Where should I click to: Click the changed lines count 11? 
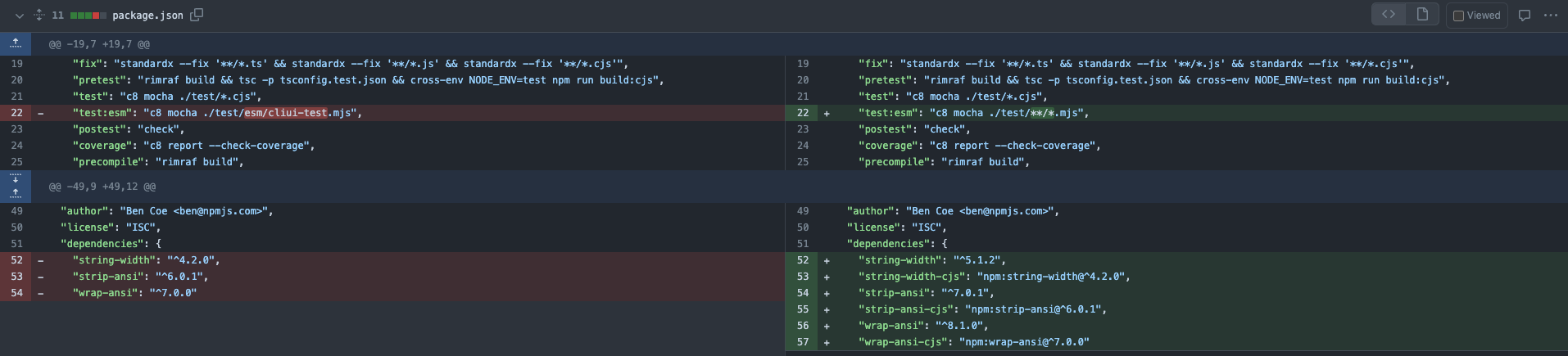coord(57,16)
